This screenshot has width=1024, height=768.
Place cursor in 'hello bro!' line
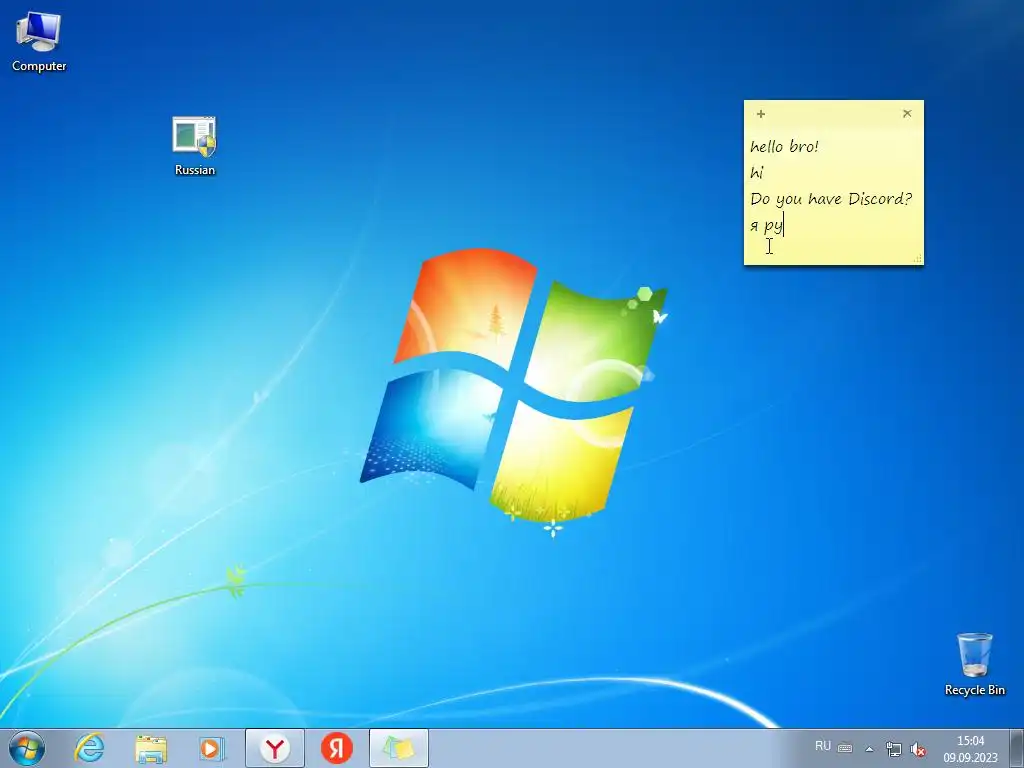784,146
